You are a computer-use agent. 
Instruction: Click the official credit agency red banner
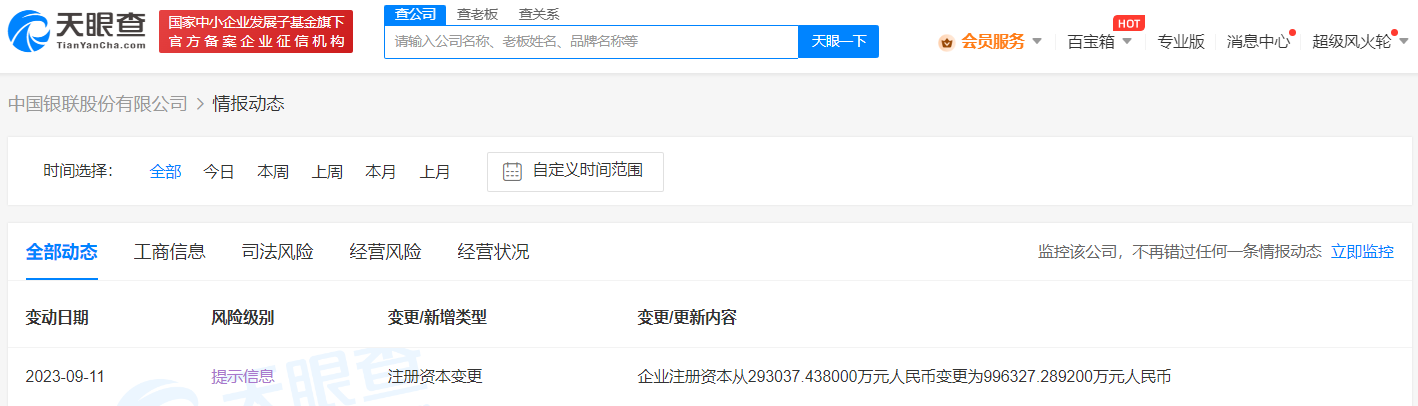256,32
